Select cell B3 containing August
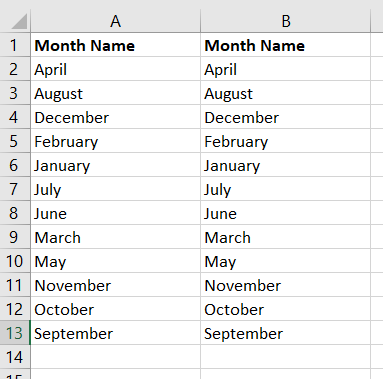The image size is (383, 379). coord(286,93)
